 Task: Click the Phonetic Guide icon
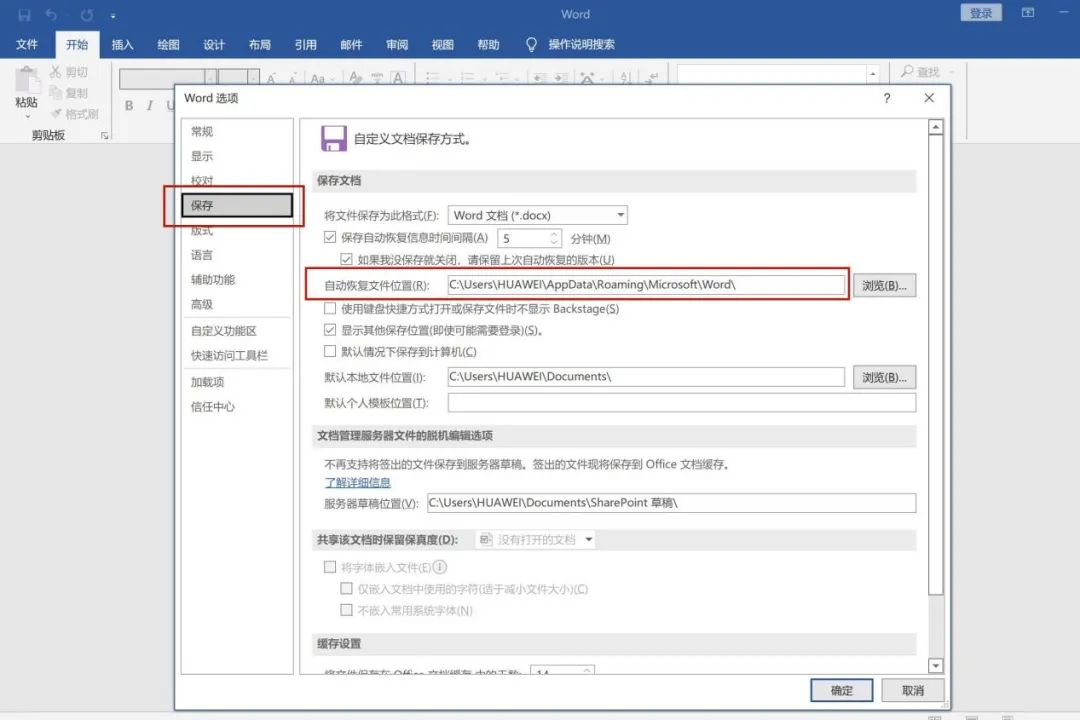(377, 78)
